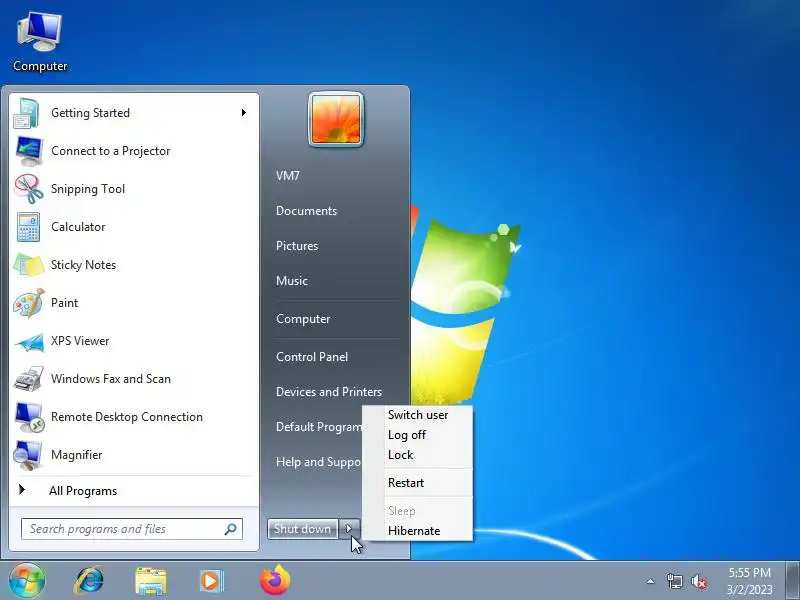Open Default Programs link
The image size is (800, 600).
pyautogui.click(x=318, y=427)
